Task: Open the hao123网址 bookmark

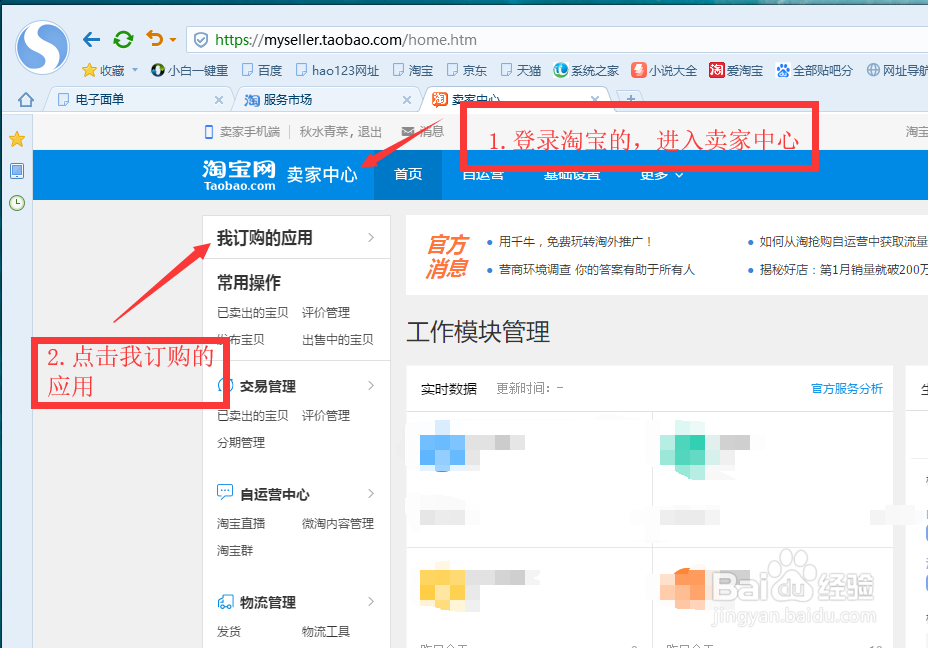Action: (337, 70)
